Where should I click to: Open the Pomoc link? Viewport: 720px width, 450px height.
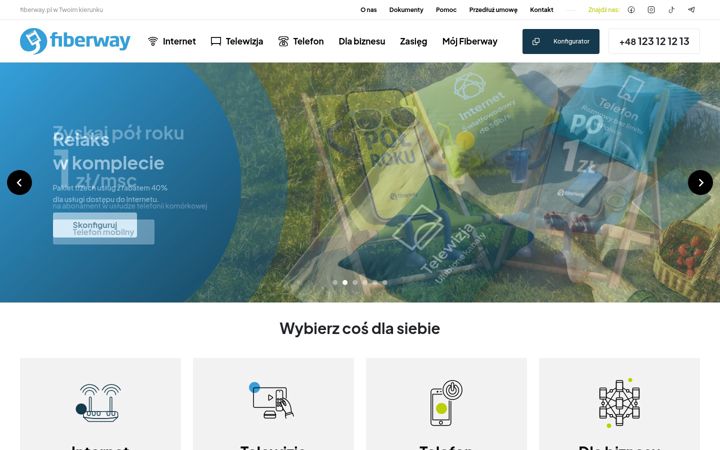(x=446, y=10)
